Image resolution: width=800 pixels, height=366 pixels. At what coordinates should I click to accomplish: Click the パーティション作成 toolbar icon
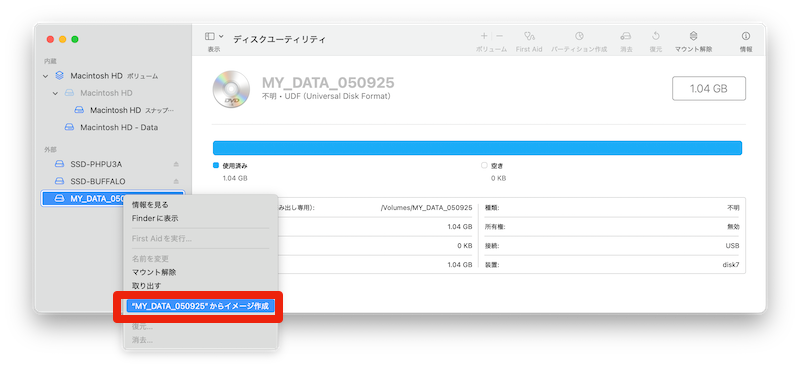pos(579,36)
